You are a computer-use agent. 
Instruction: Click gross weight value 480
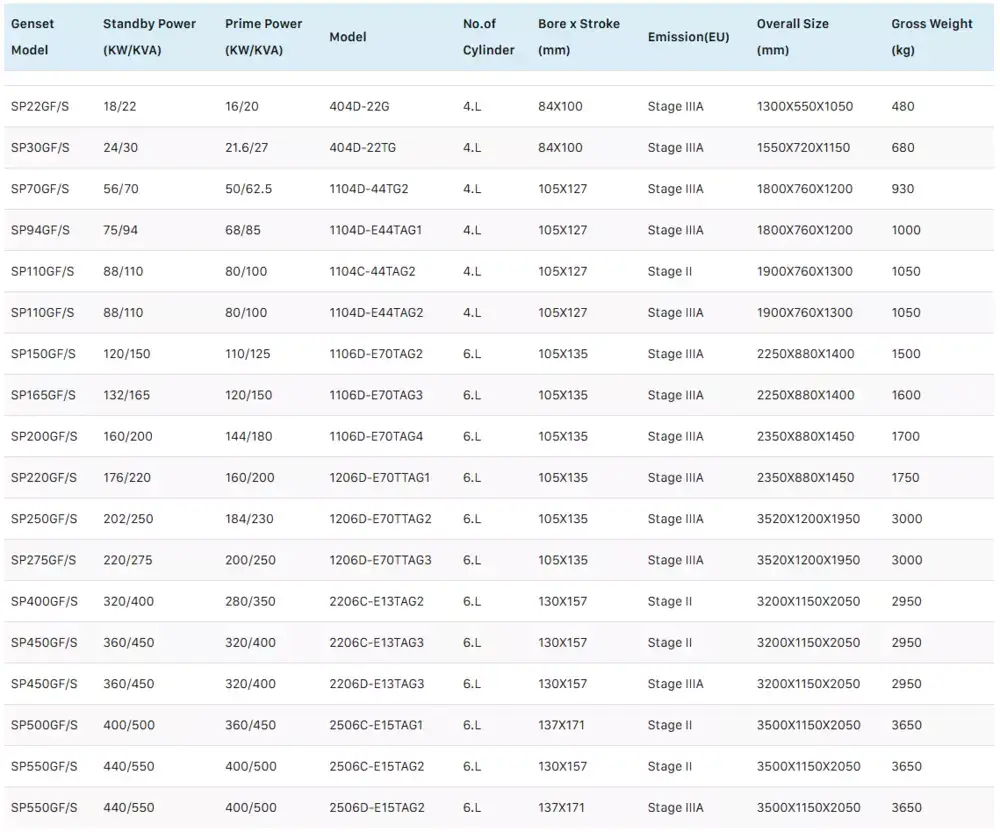coord(902,106)
